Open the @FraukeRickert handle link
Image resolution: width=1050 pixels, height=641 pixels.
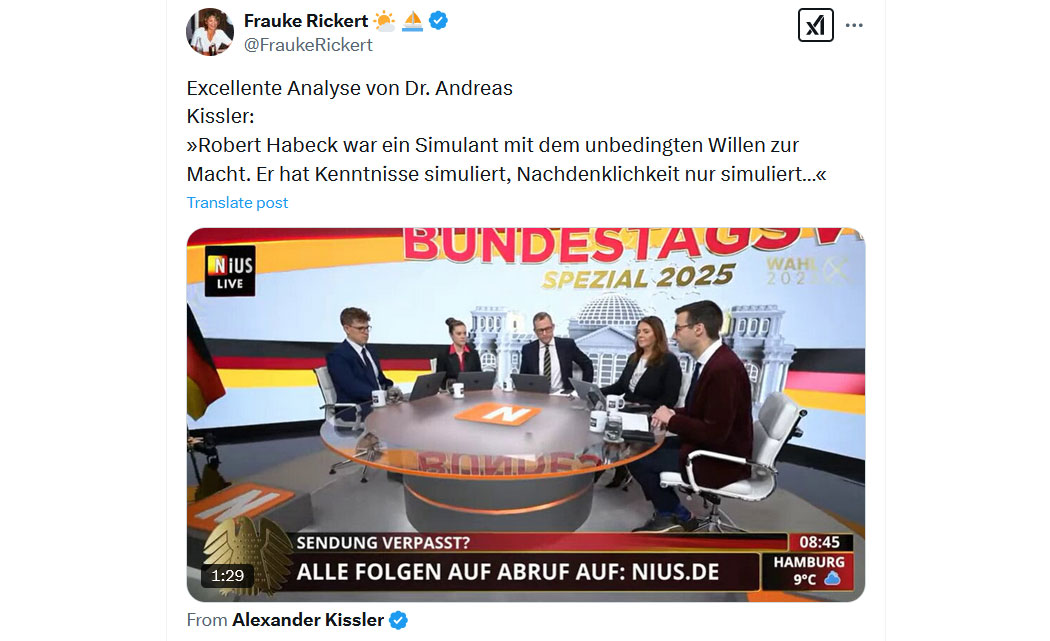coord(308,45)
